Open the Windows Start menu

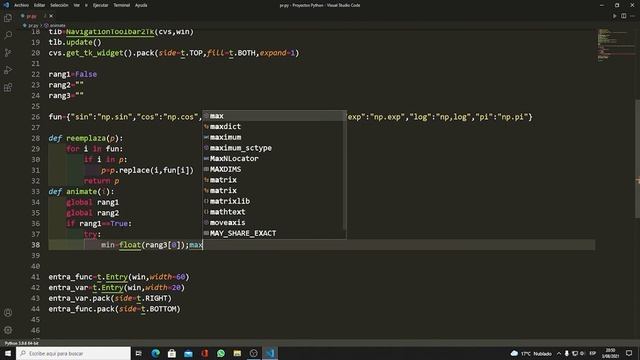[x=8, y=353]
